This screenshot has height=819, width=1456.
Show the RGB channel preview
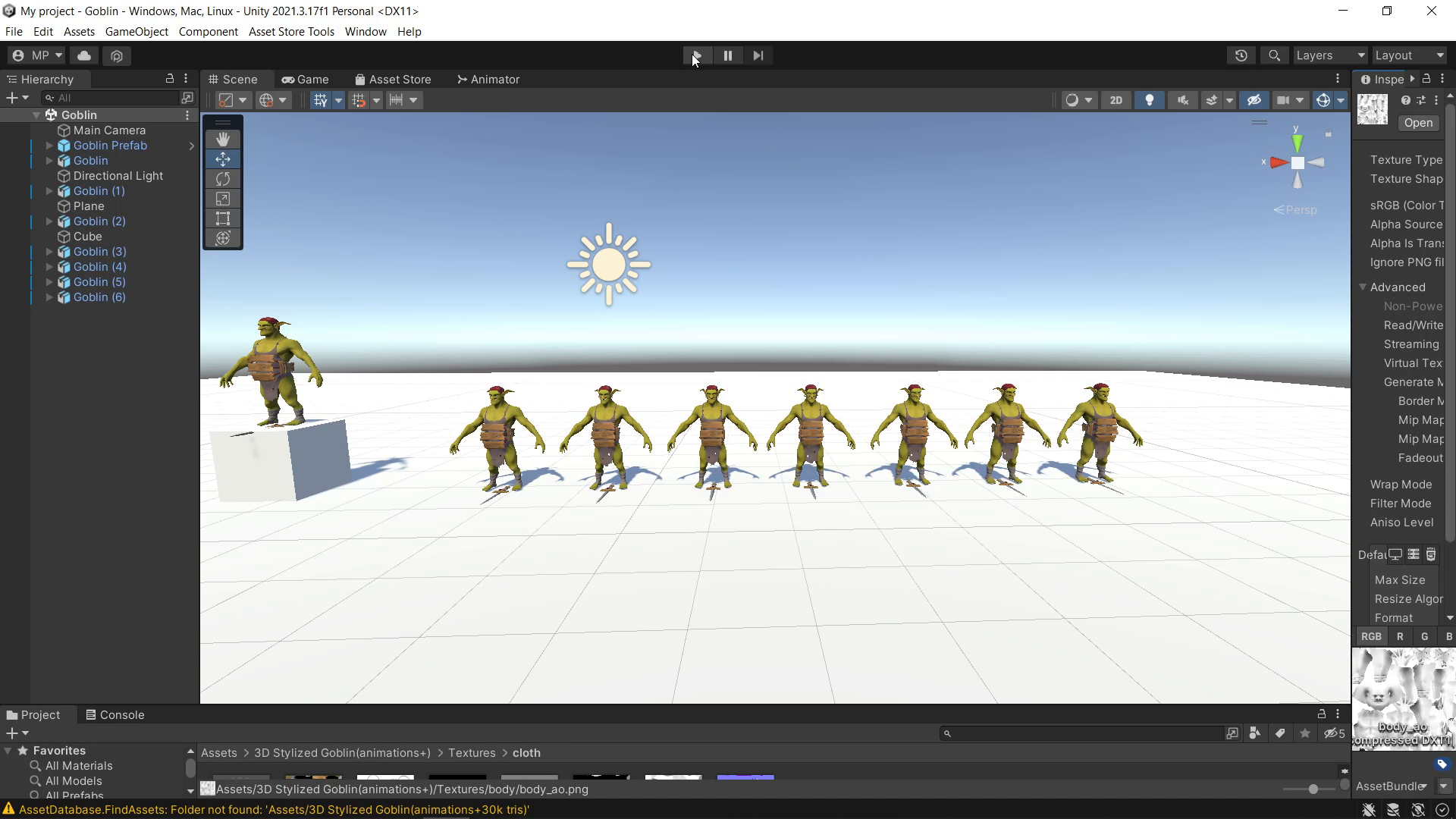coord(1371,637)
